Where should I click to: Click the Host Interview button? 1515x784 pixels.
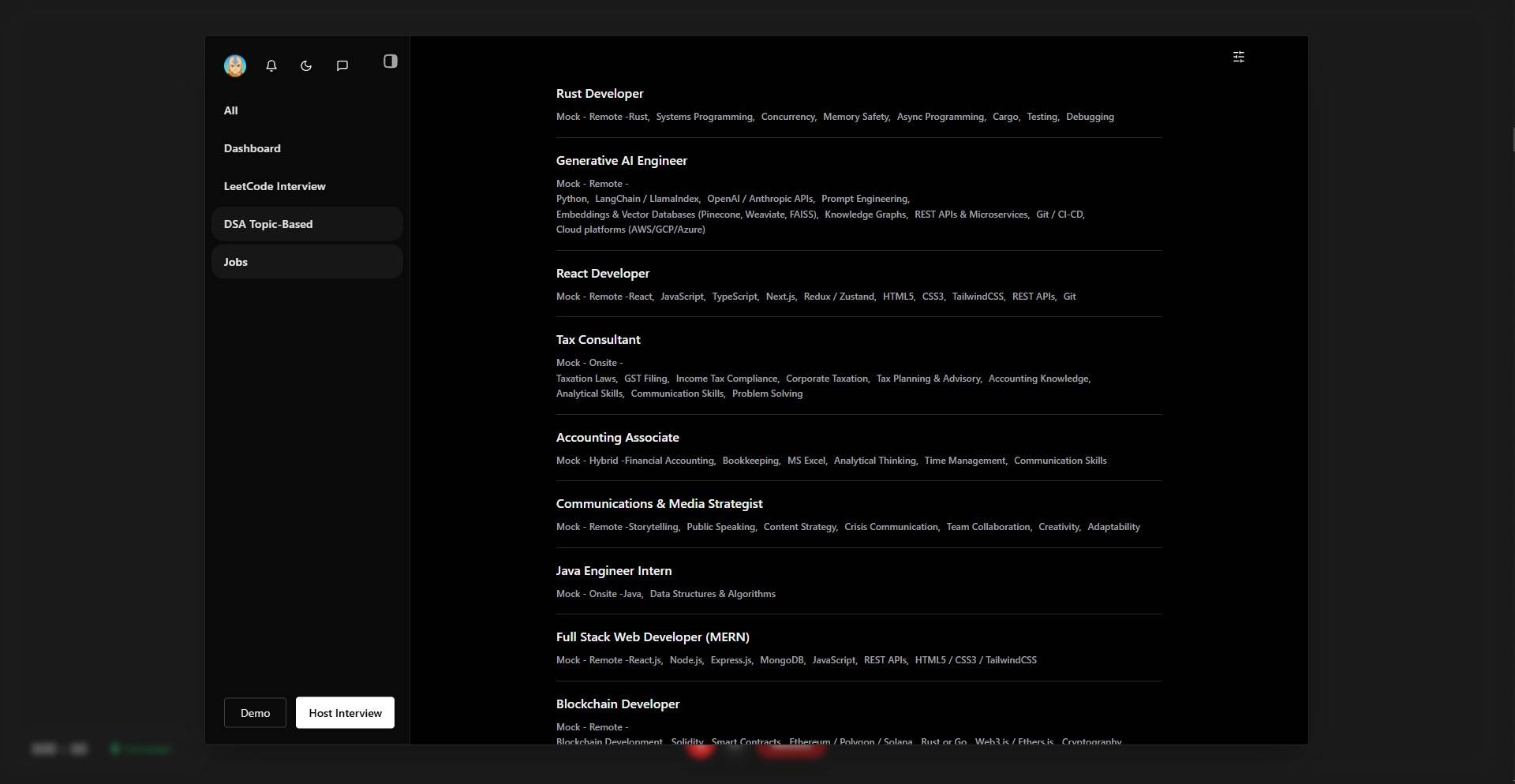point(345,713)
